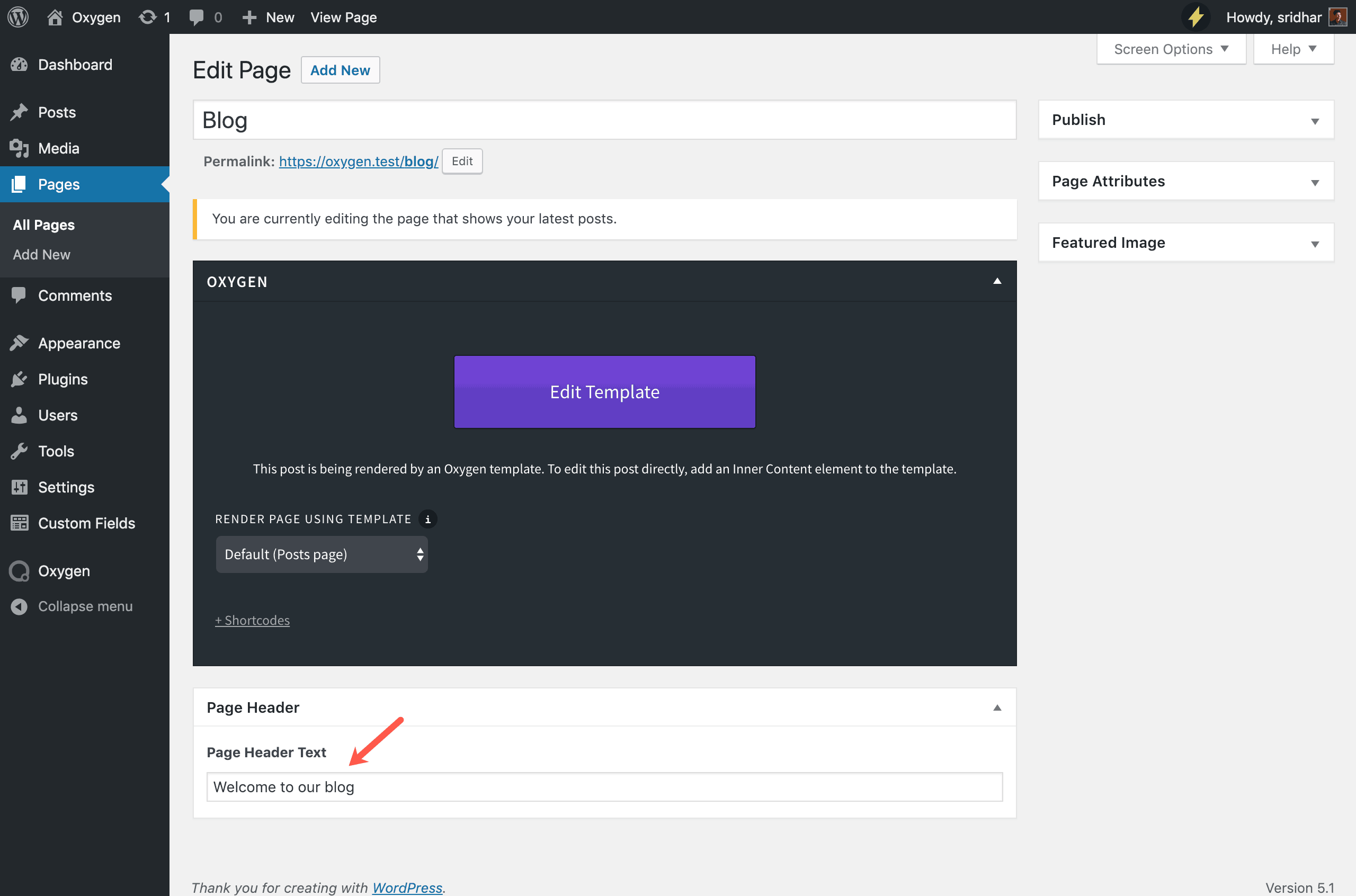Click the Page Header Text input field

click(604, 787)
